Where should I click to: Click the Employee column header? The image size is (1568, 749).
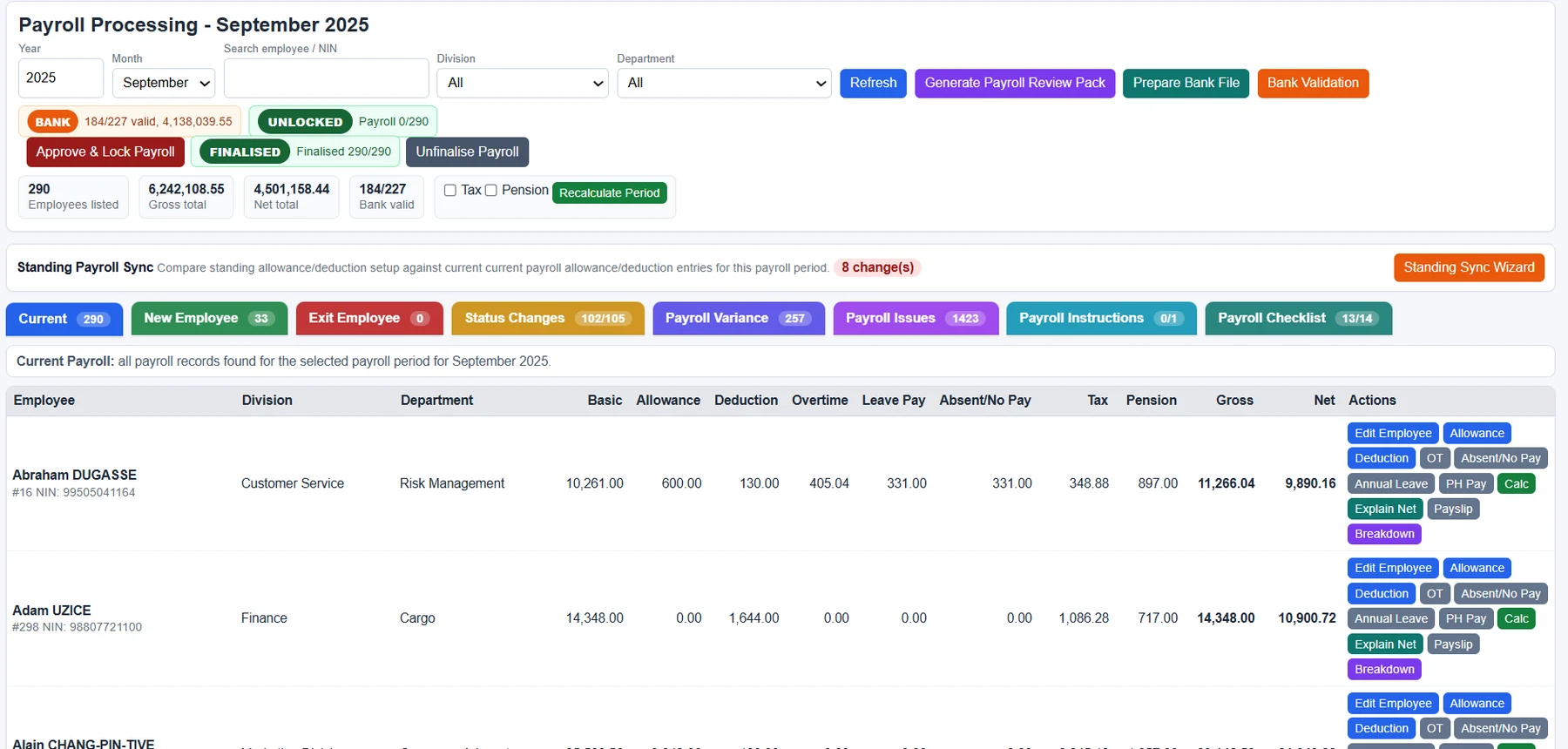[x=44, y=401]
